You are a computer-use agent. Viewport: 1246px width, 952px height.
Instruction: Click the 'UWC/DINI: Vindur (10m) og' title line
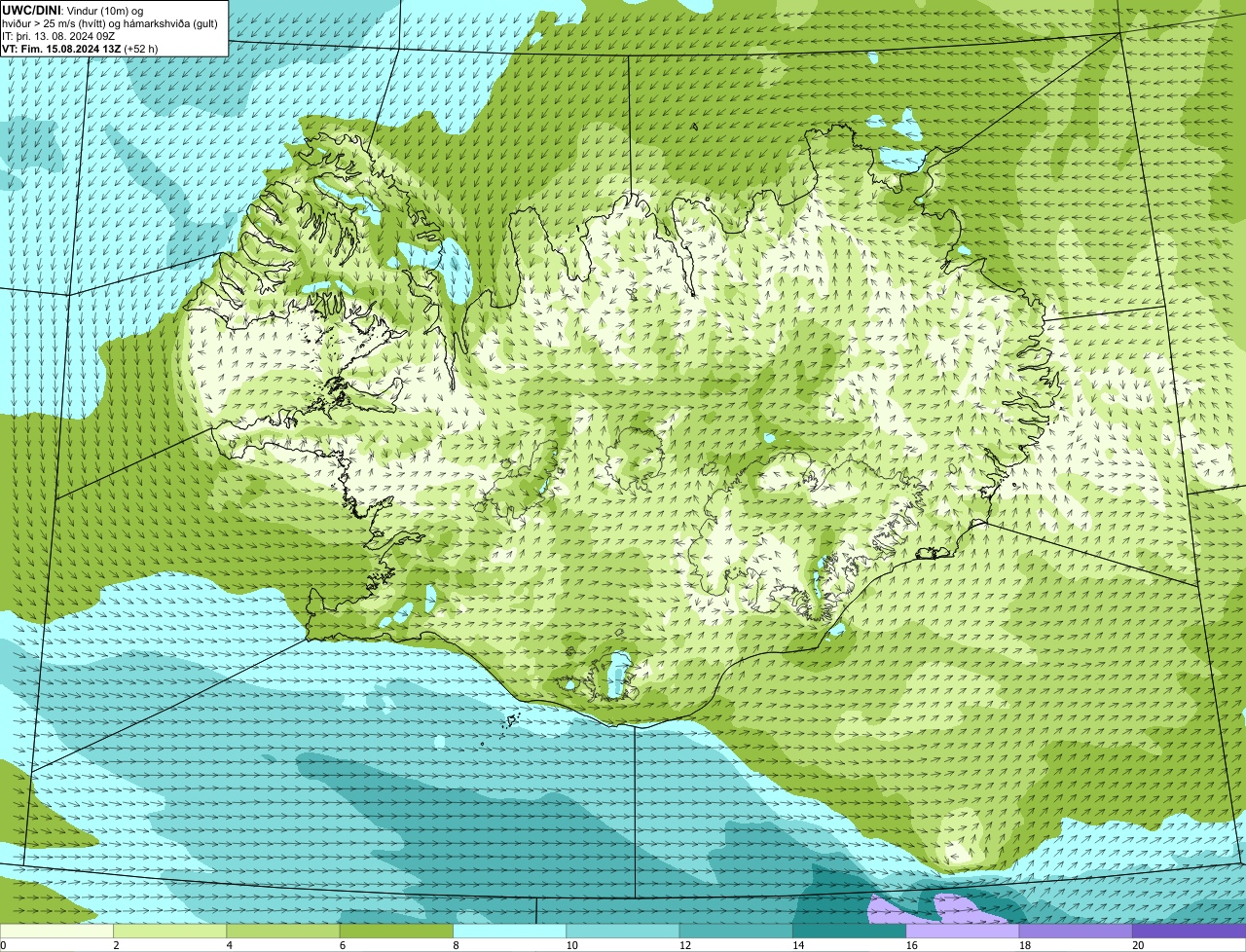point(73,10)
